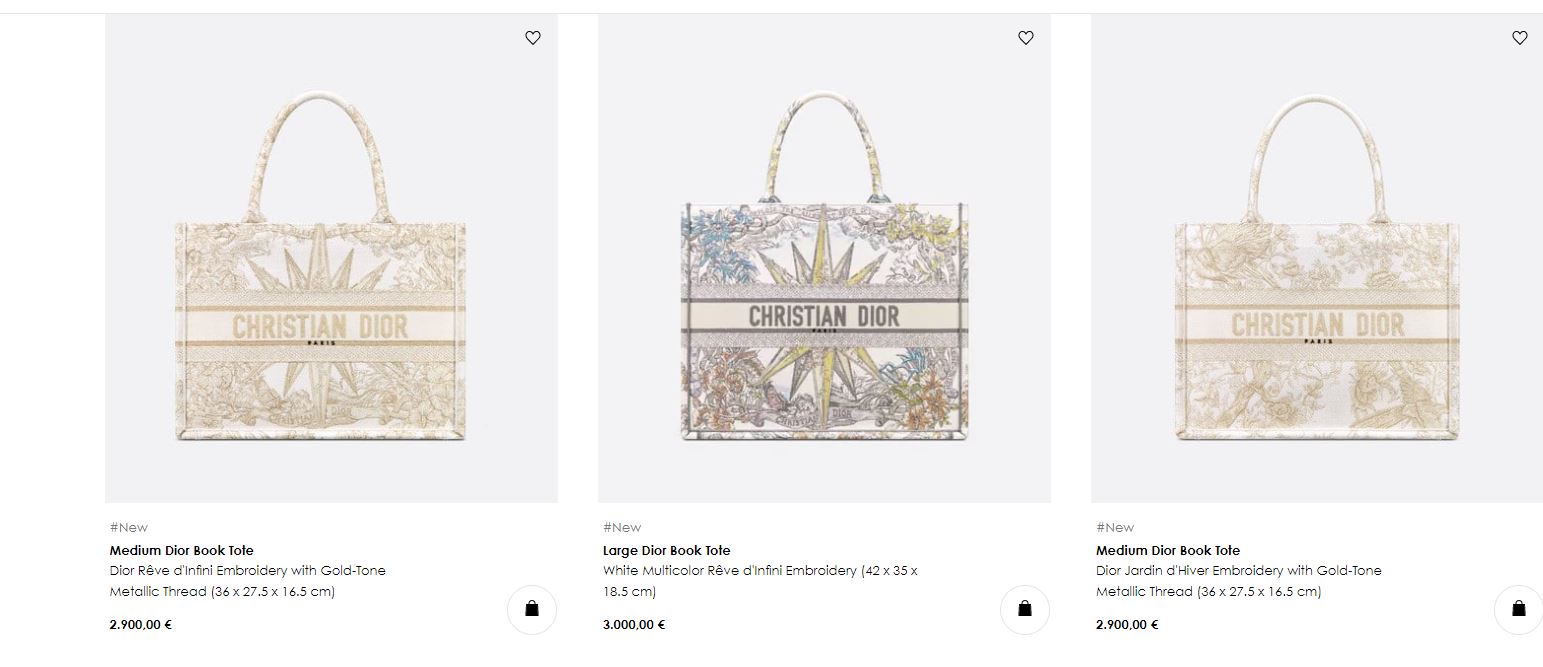1543x667 pixels.
Task: Toggle wishlist heart on Large Dior Book Tote
Action: click(x=1025, y=38)
